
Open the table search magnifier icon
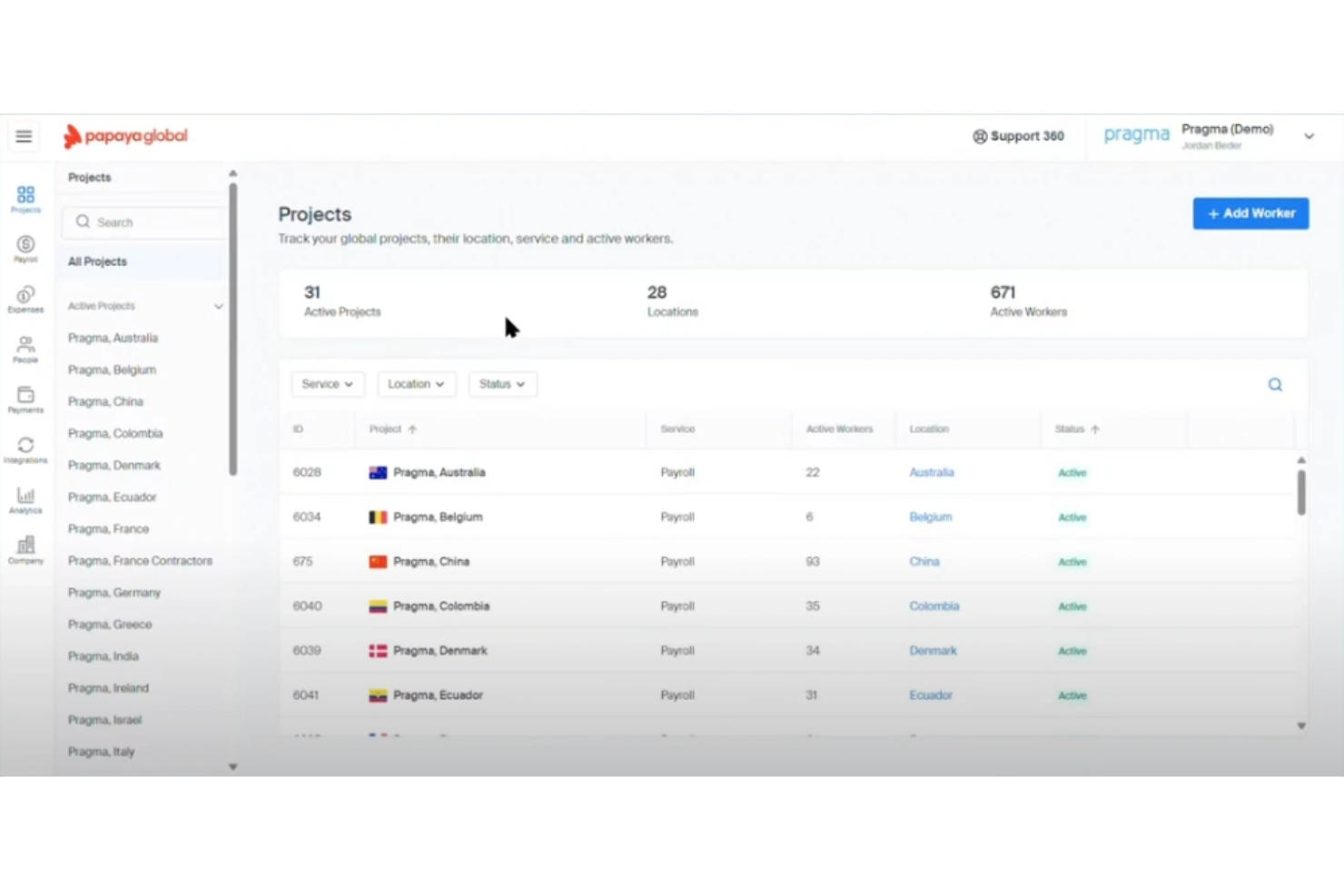tap(1274, 384)
